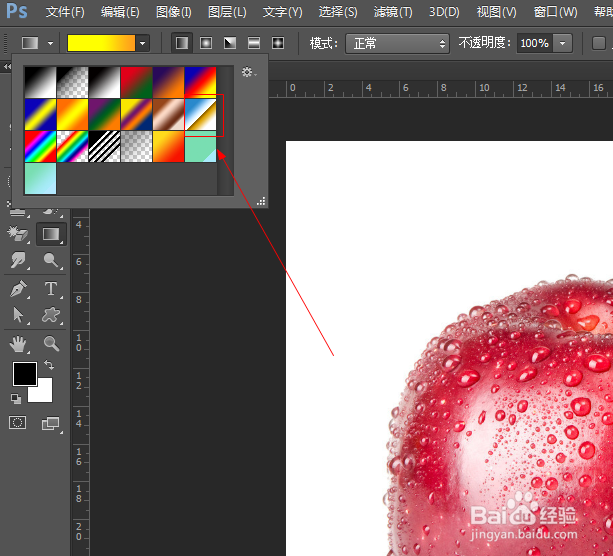This screenshot has height=556, width=613.
Task: Pick the chrome gradient preset
Action: point(201,114)
